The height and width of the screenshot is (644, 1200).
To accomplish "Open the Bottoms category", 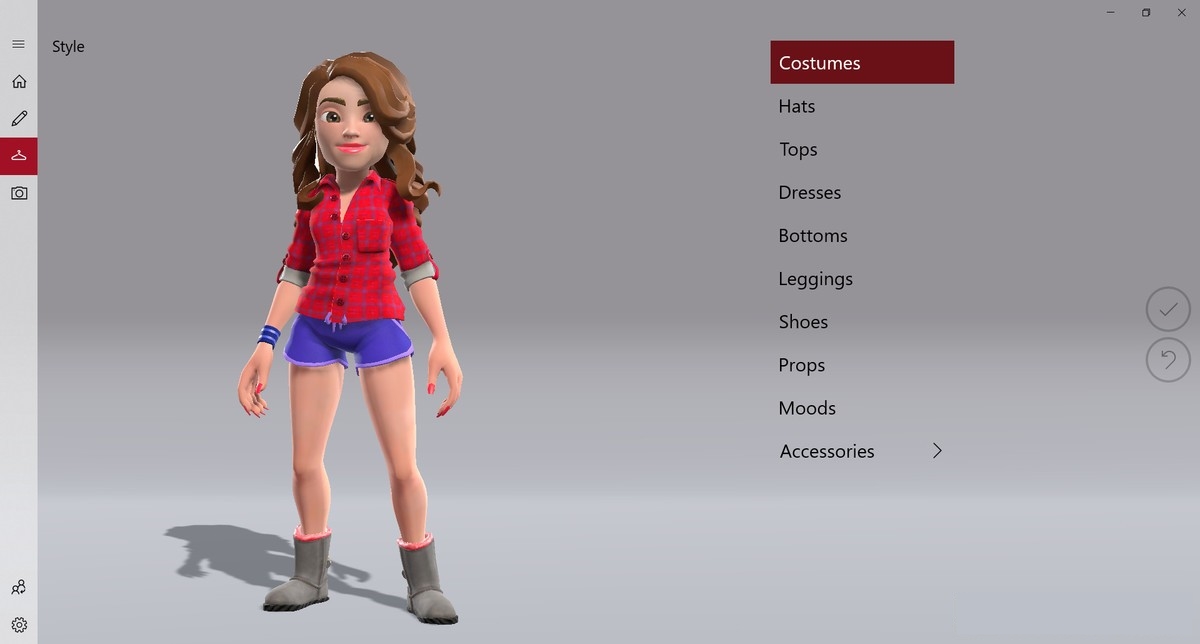I will pos(812,236).
